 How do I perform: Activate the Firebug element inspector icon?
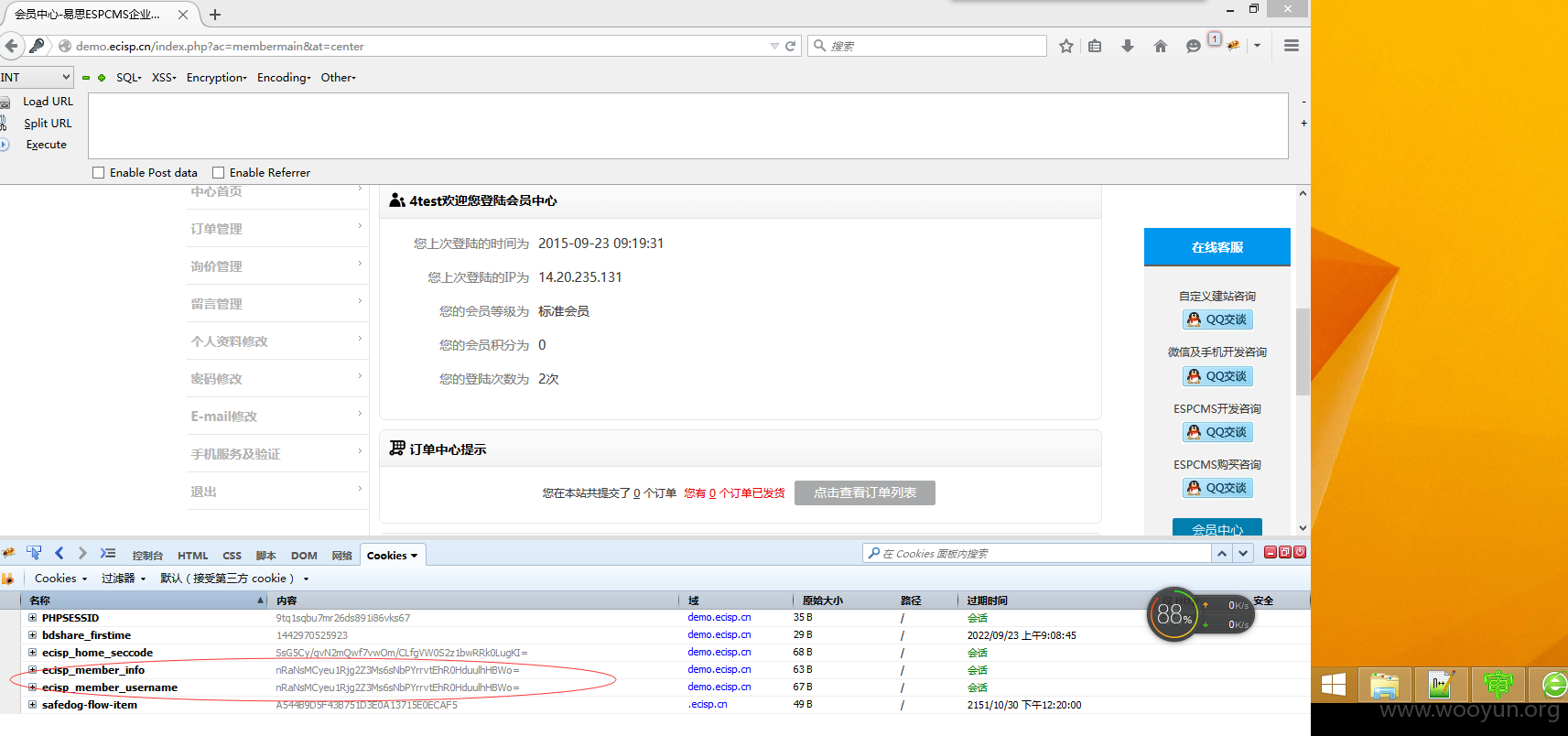34,553
